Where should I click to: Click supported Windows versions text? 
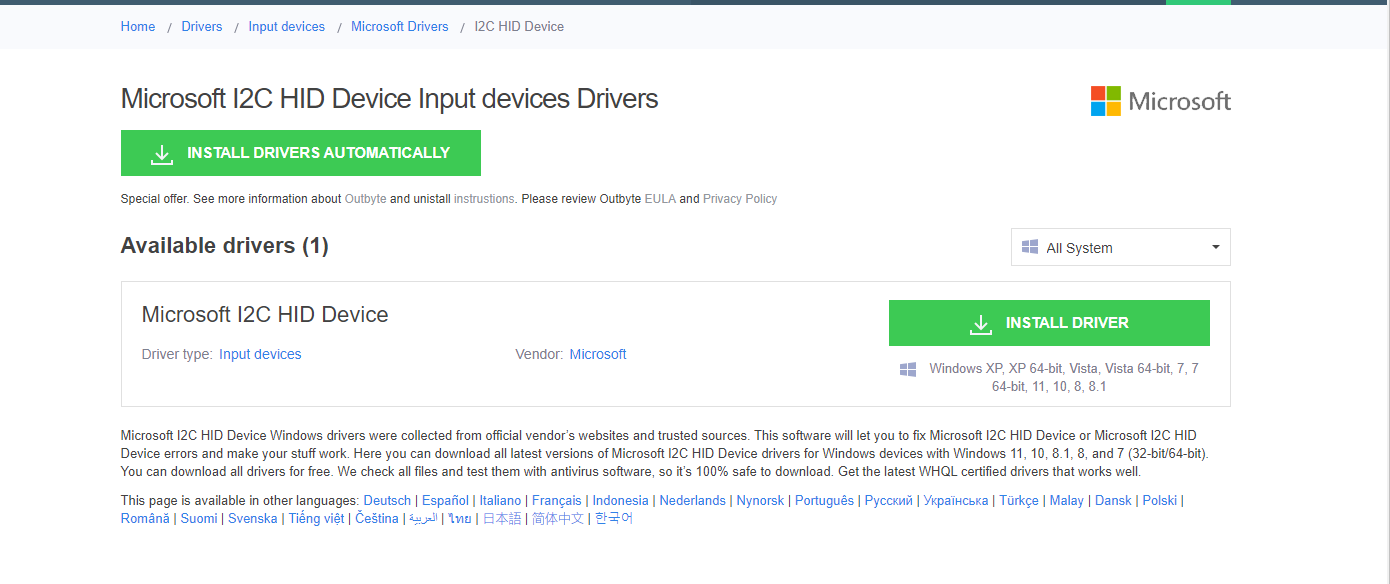(1063, 377)
